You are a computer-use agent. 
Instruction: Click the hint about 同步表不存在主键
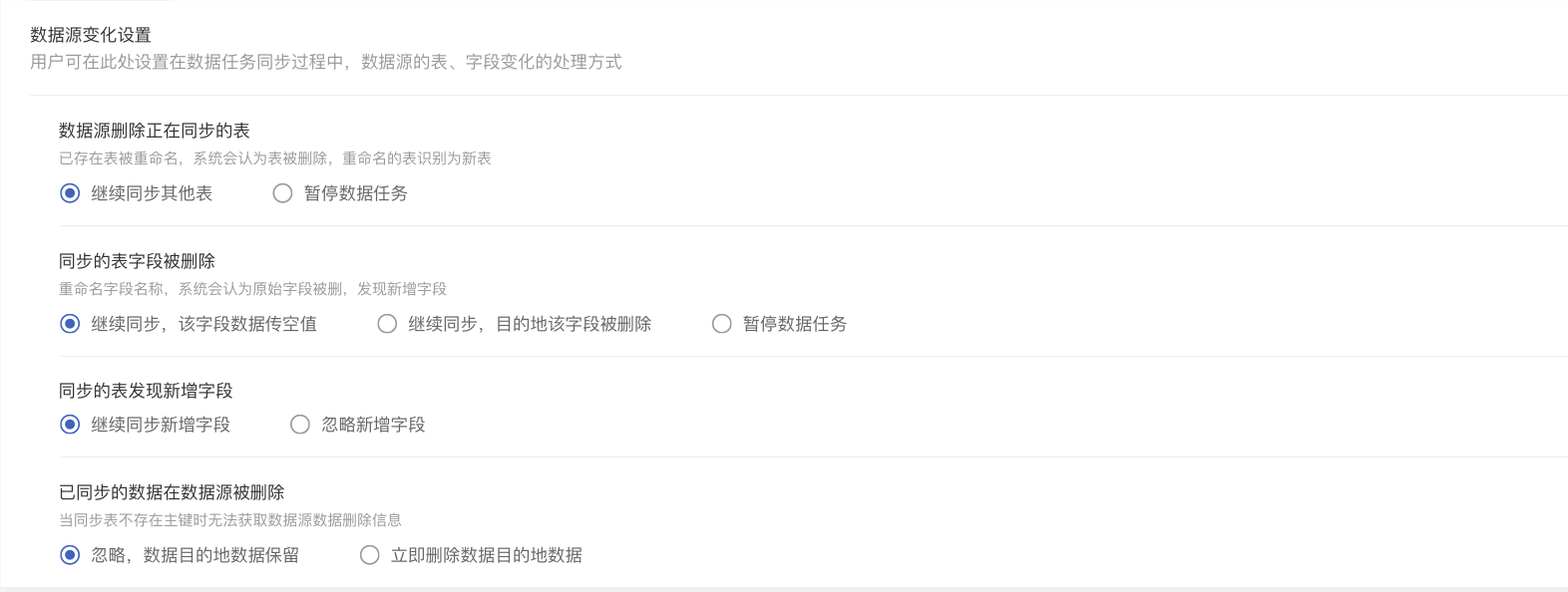pos(229,520)
